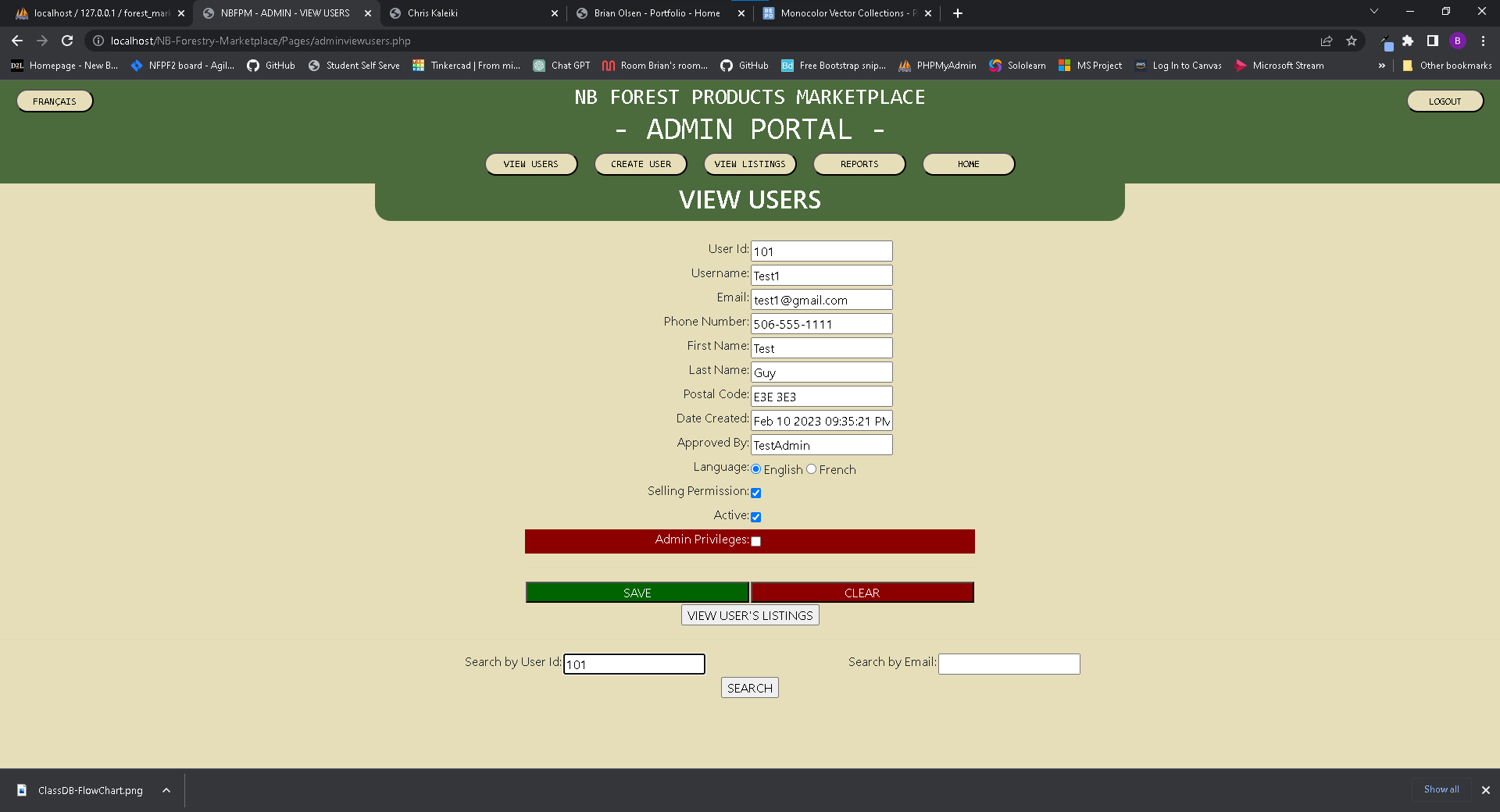The width and height of the screenshot is (1500, 812).
Task: Select the French language radio button
Action: pyautogui.click(x=812, y=469)
